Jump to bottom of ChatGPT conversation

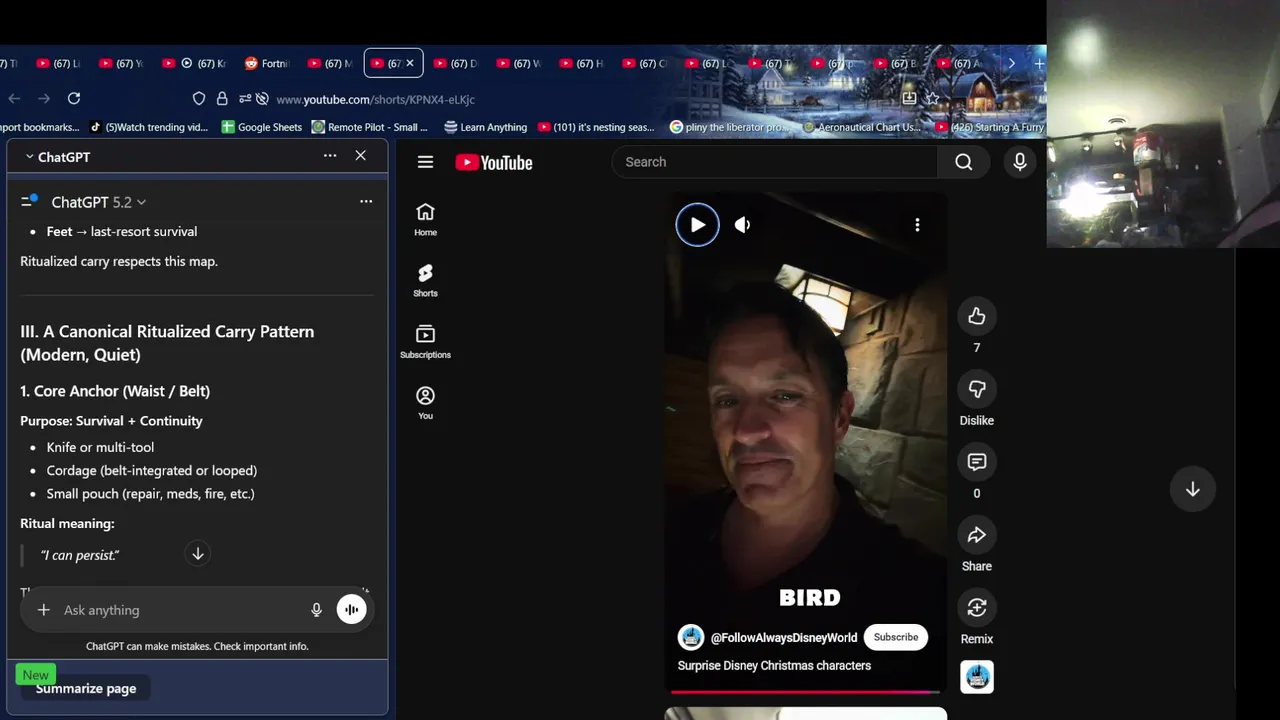point(198,553)
